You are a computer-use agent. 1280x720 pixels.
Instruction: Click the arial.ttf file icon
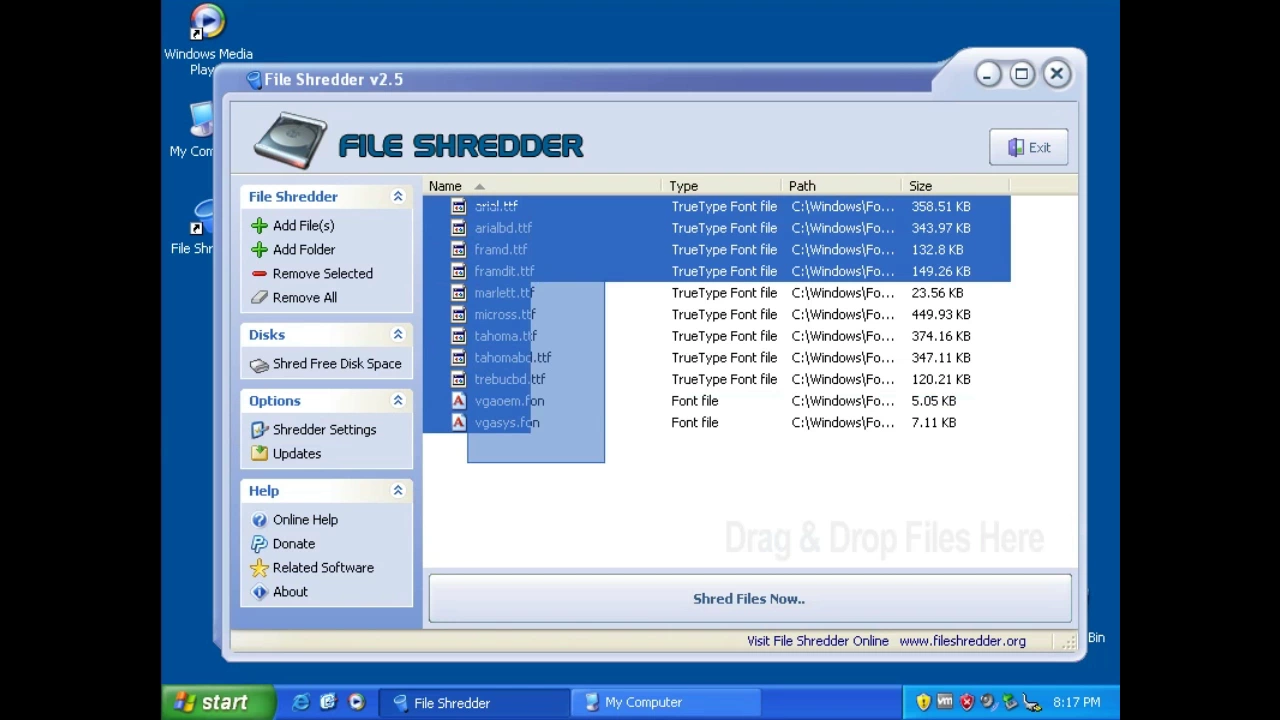pos(458,207)
